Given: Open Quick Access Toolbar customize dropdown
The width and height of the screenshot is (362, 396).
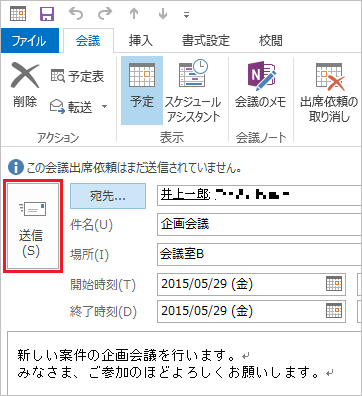Looking at the screenshot, I should (x=186, y=15).
